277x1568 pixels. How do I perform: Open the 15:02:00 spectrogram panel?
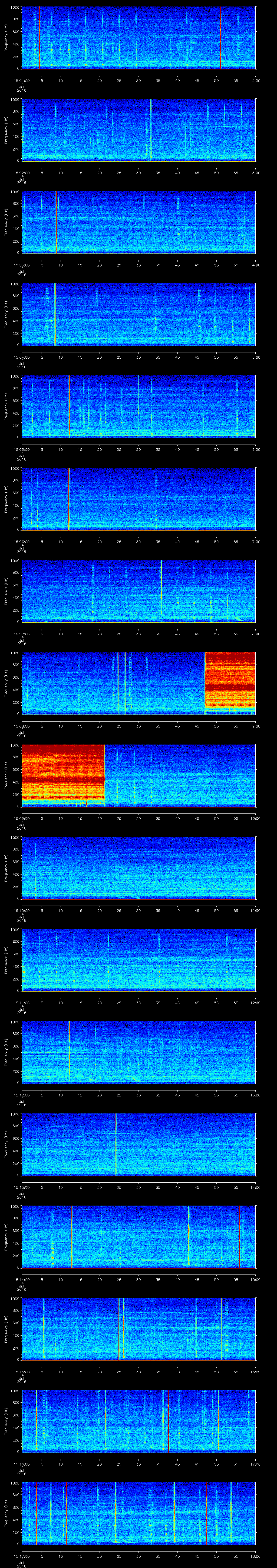coord(139,130)
